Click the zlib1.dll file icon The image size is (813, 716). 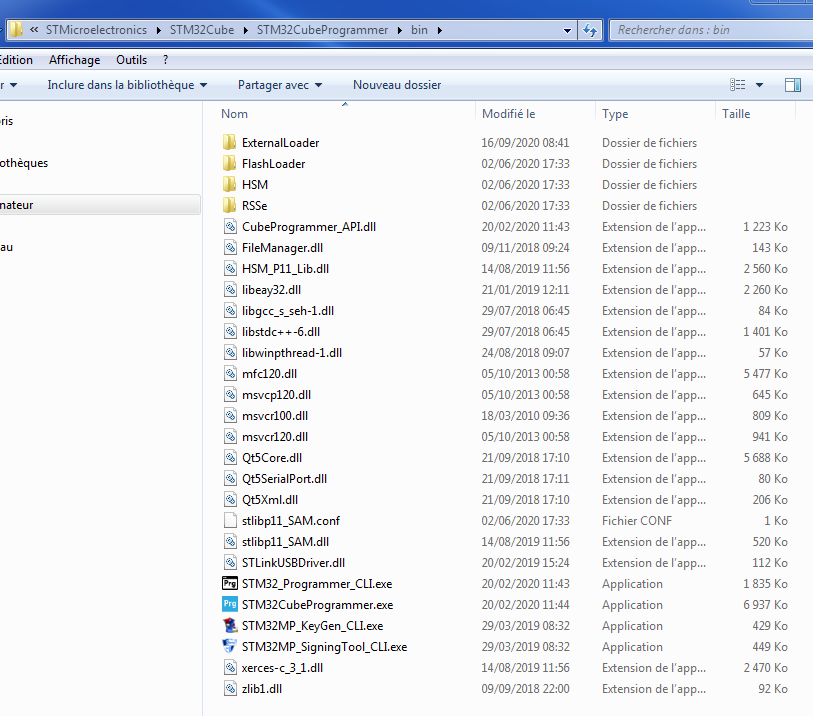tap(230, 689)
